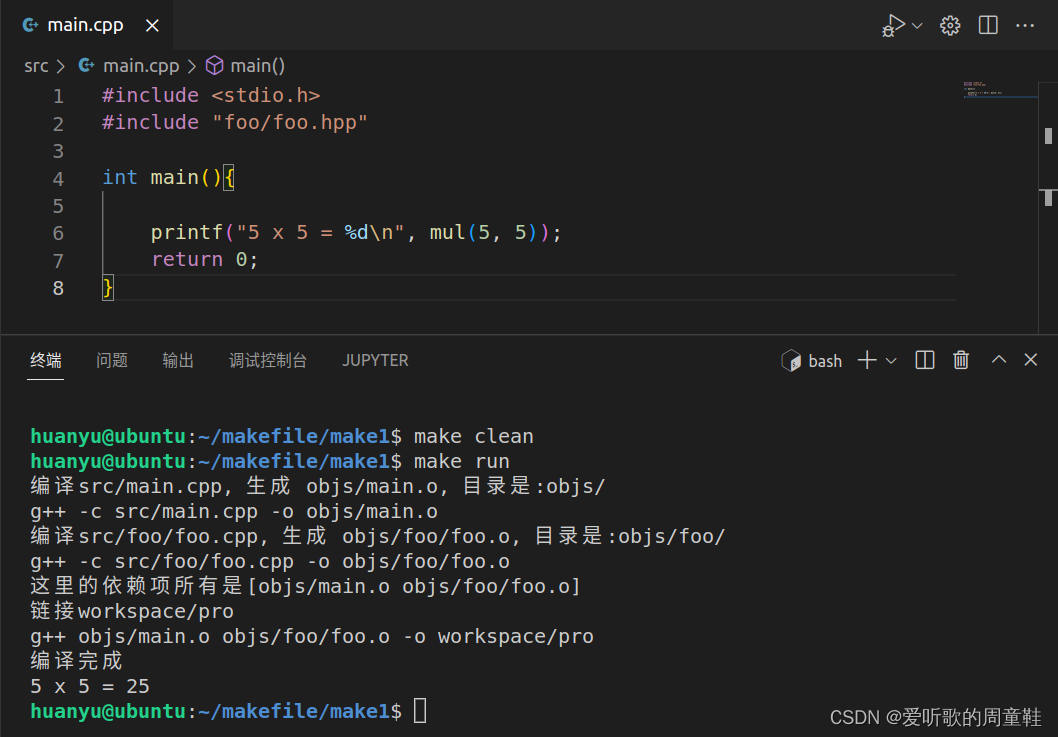Open the new terminal profile dropdown arrow

tap(891, 361)
